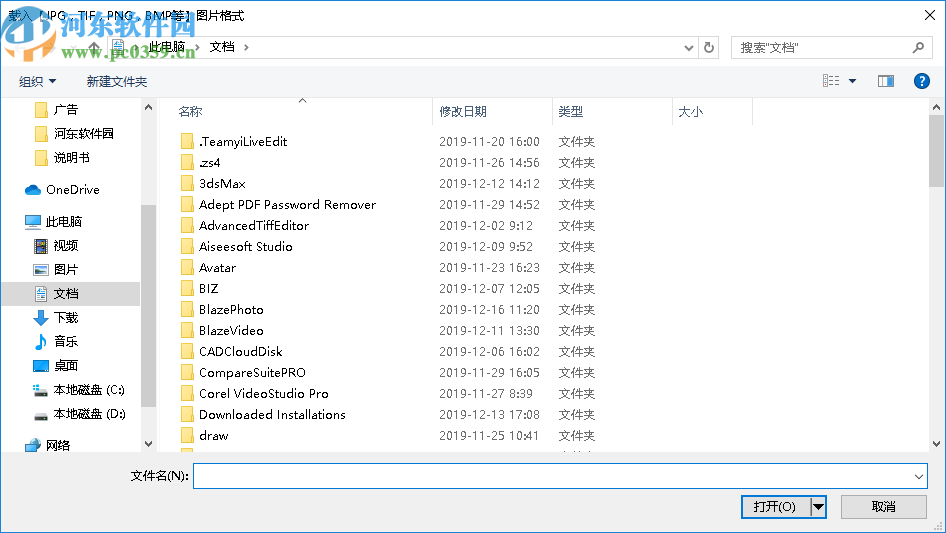Click navigation pane scroll up arrow
The image size is (946, 533).
point(148,107)
